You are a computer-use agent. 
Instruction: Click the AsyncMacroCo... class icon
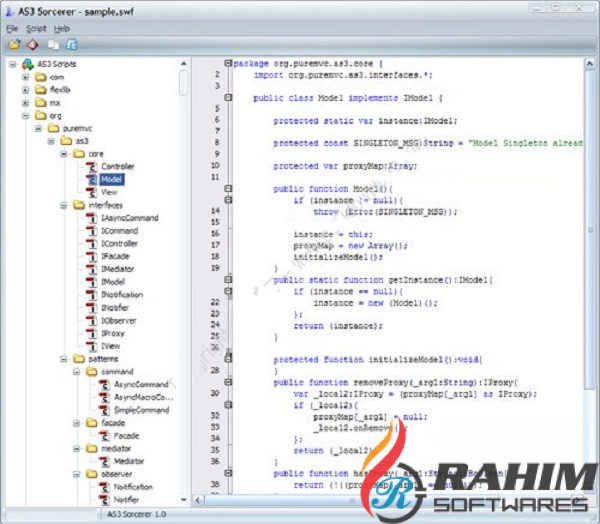tap(104, 398)
